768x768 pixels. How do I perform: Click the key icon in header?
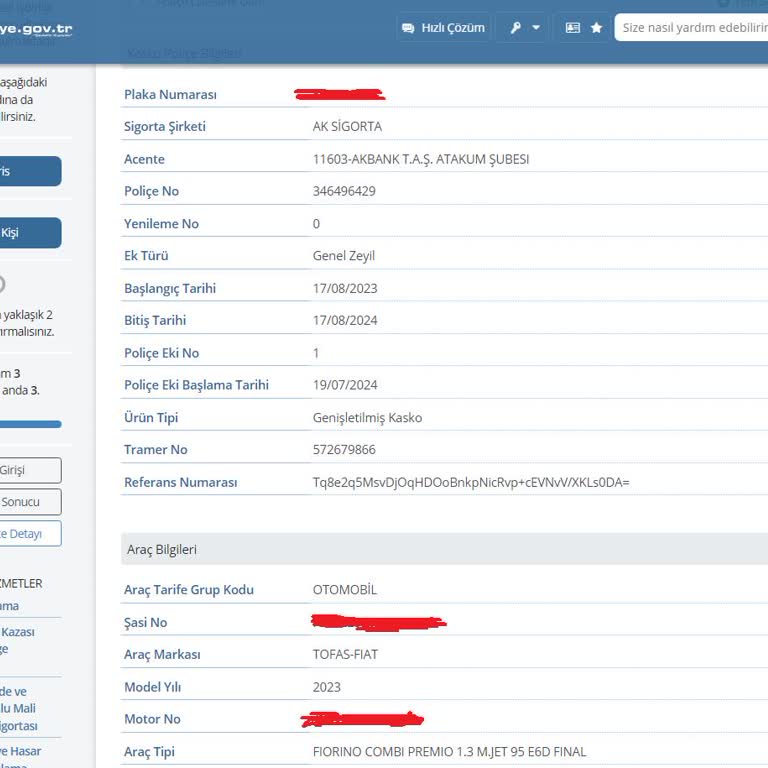(516, 28)
